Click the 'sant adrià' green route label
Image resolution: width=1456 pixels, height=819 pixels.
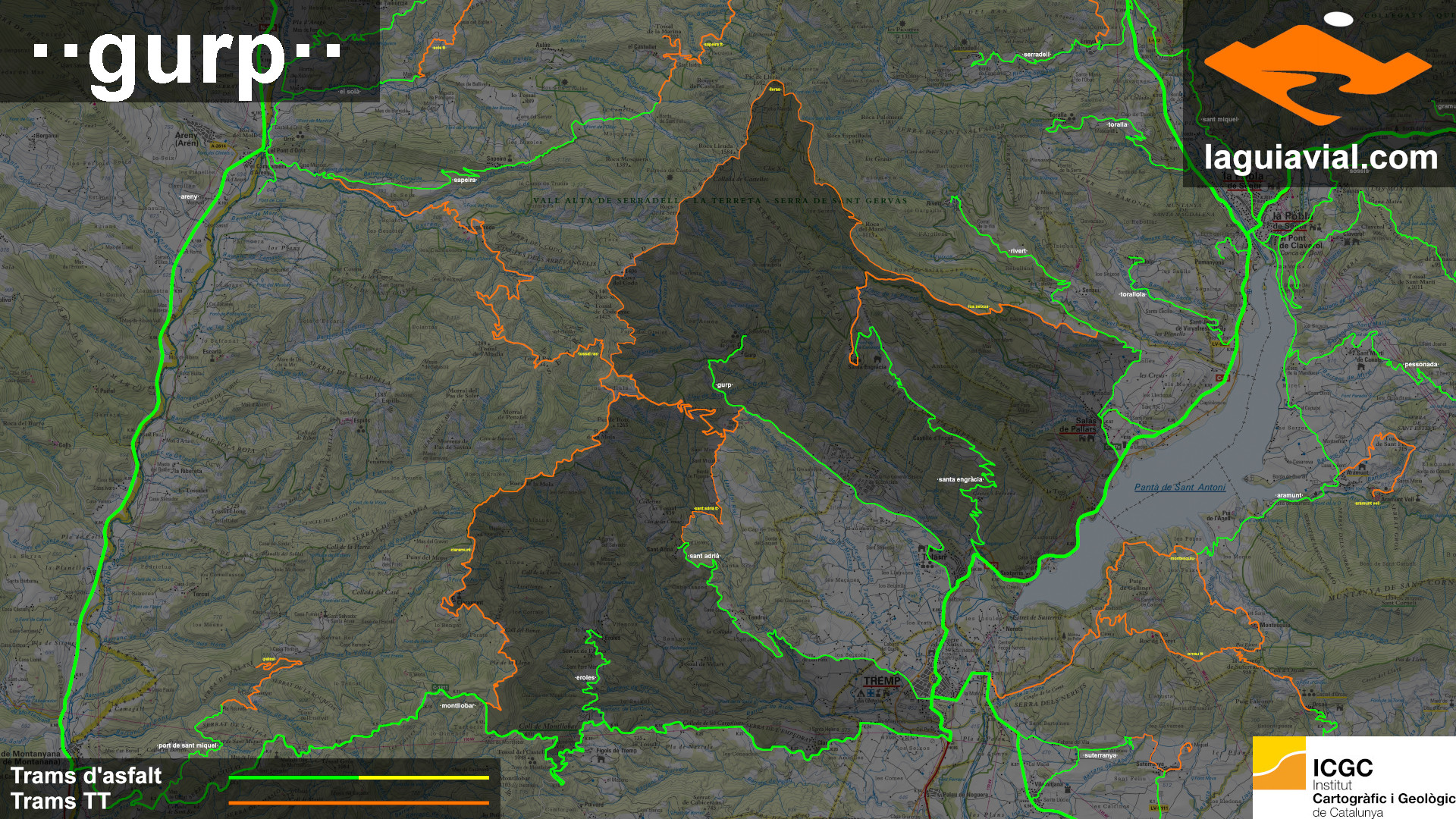[x=704, y=556]
